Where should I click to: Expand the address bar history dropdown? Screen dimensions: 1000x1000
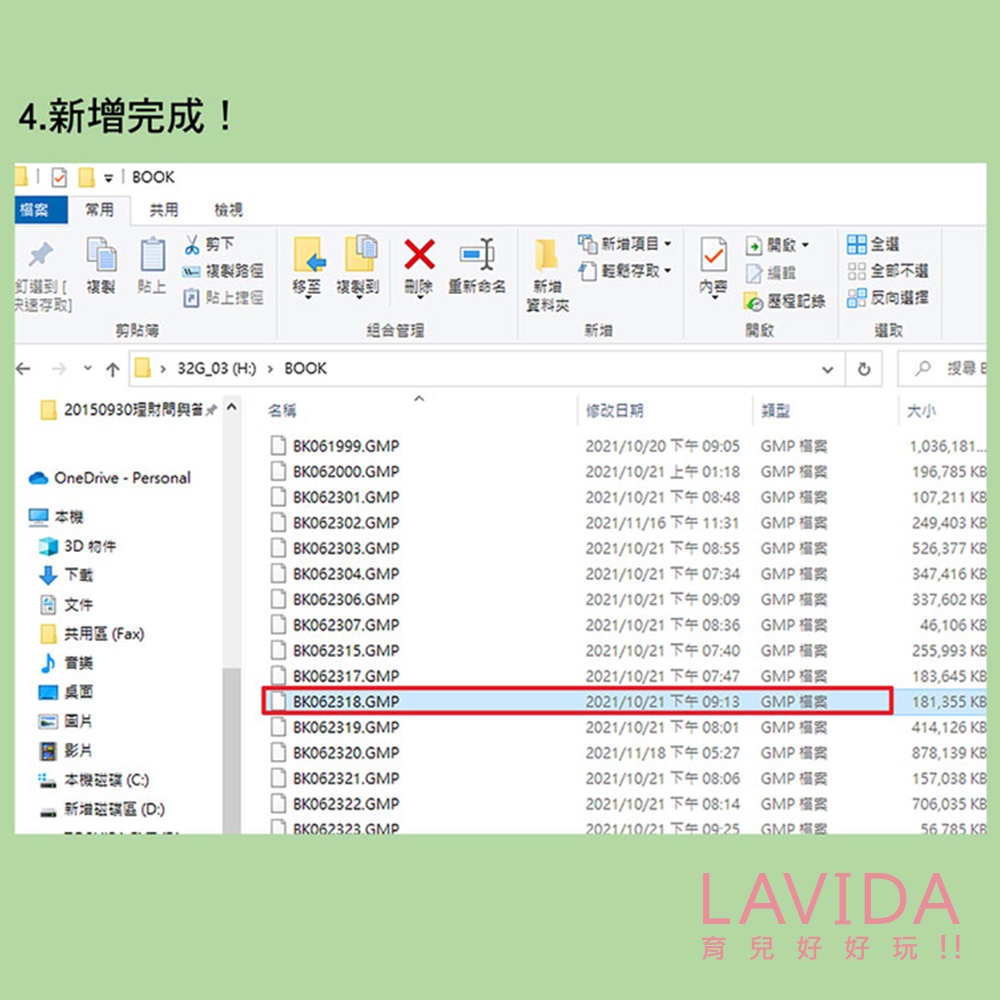827,369
